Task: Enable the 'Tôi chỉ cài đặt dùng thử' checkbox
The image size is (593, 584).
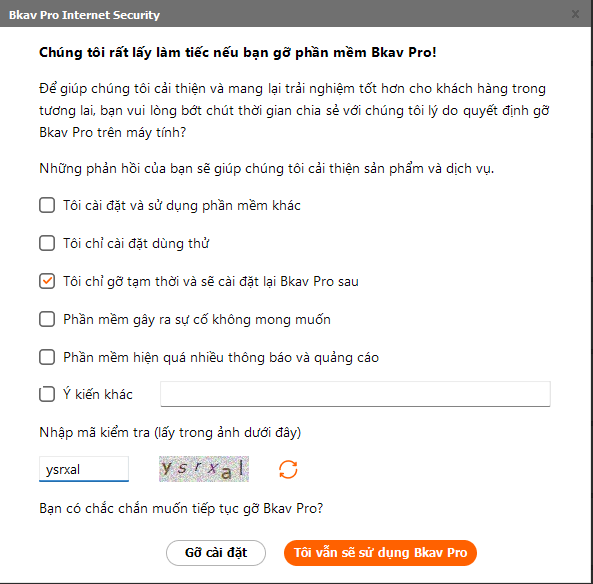Action: click(x=47, y=243)
